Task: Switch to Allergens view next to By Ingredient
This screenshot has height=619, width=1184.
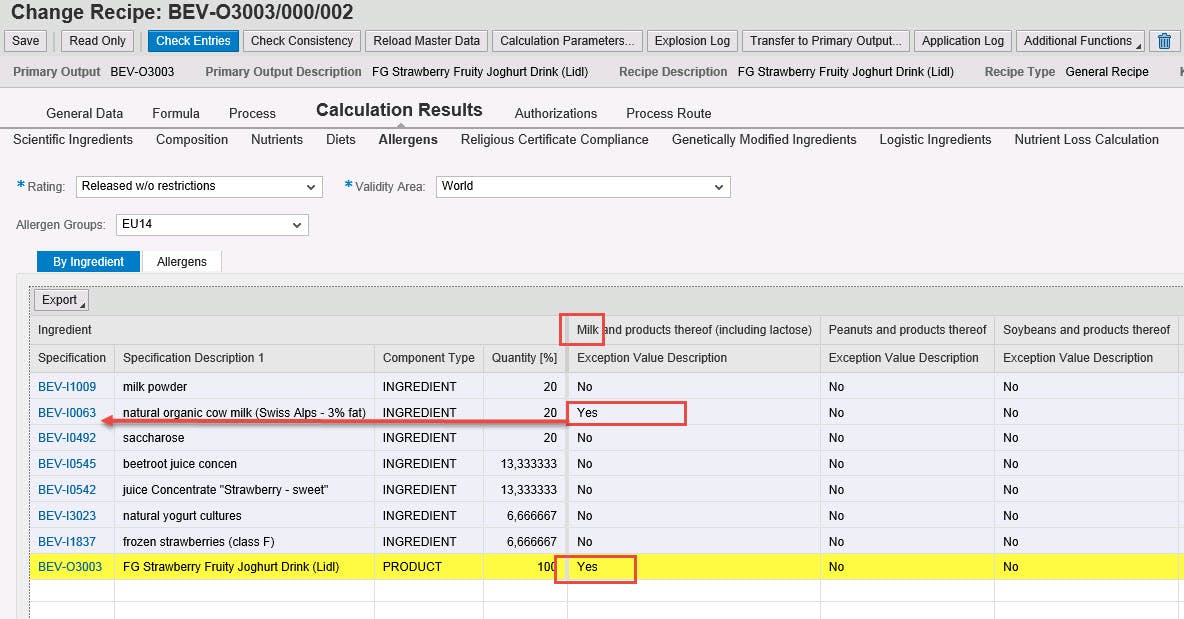Action: point(181,261)
